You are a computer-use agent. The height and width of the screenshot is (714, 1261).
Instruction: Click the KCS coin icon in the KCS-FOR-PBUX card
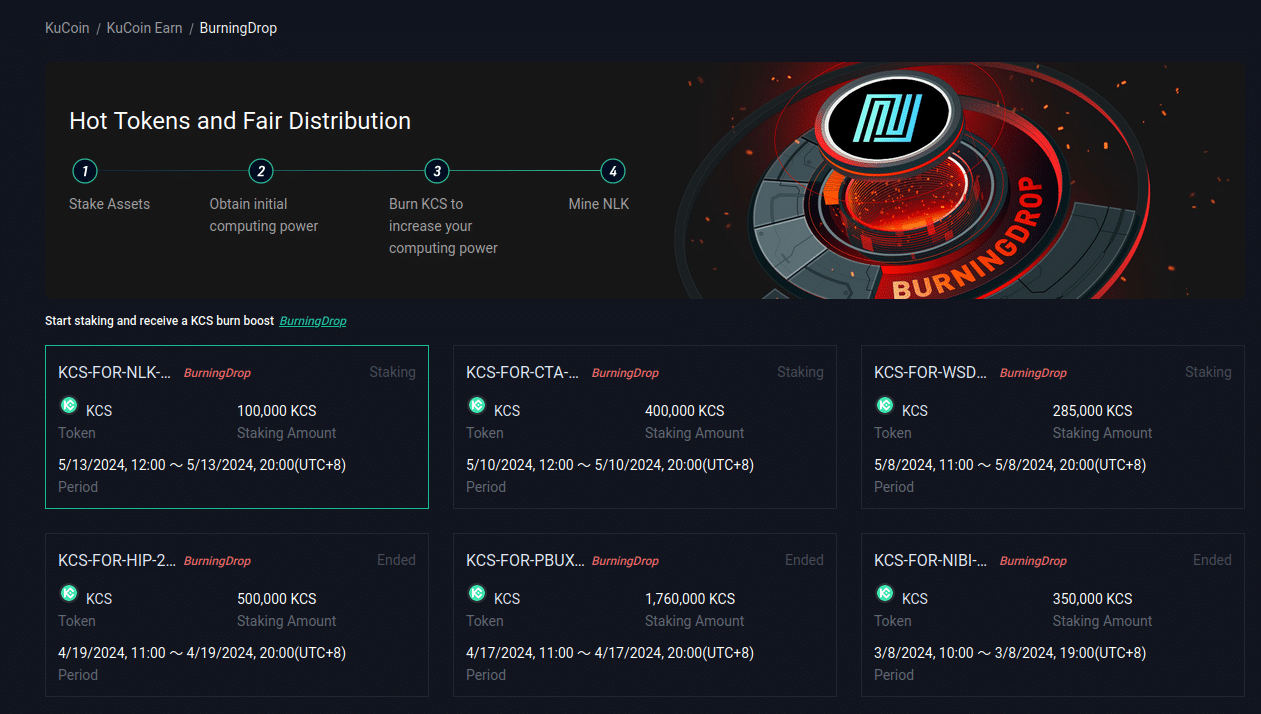[x=477, y=593]
